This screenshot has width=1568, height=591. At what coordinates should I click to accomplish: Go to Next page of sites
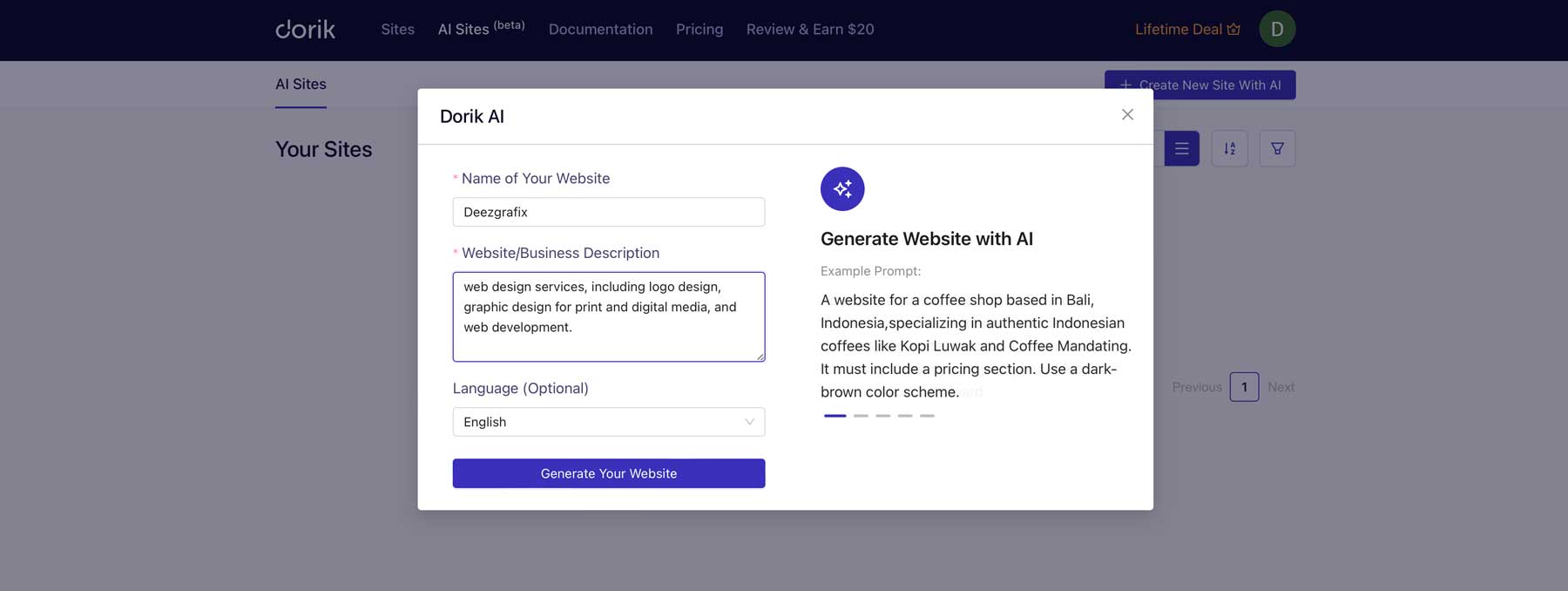pyautogui.click(x=1281, y=387)
